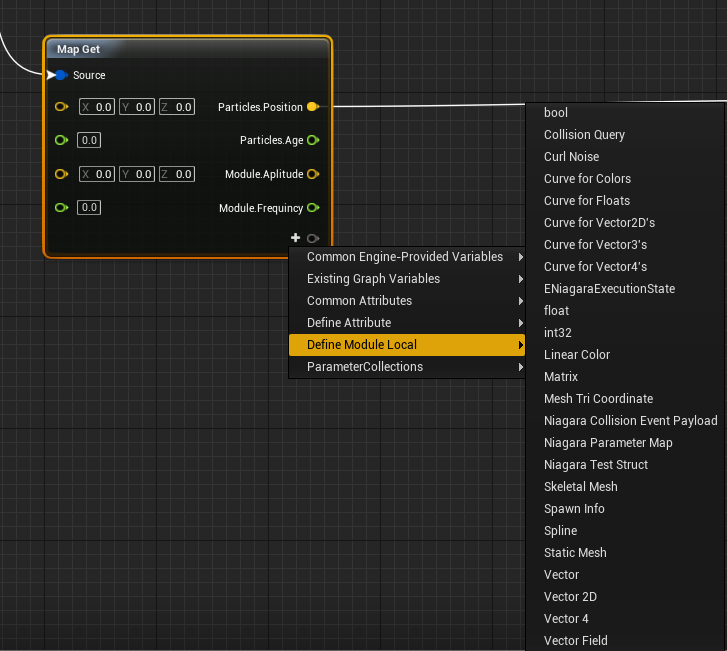Click the empty grey pin beside plus icon
This screenshot has height=651, width=727.
click(313, 238)
